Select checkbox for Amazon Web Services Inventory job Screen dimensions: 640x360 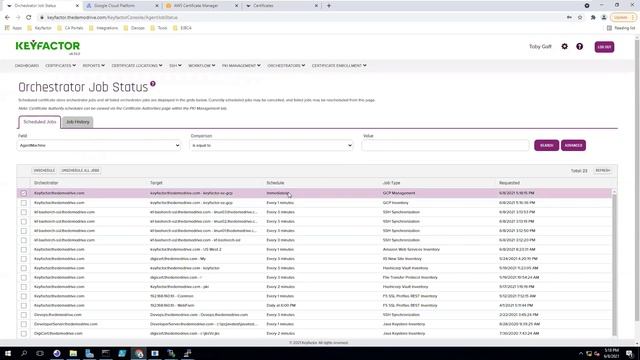[24, 249]
